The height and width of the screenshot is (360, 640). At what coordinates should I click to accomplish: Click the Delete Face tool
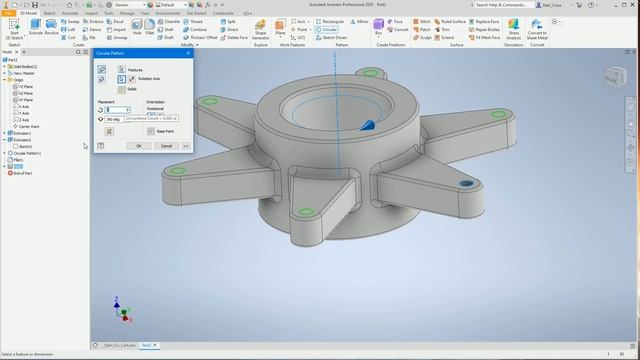[x=234, y=38]
